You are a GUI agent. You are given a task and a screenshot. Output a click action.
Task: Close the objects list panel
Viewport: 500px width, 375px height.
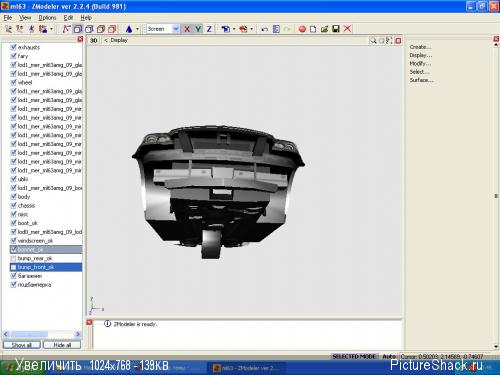click(x=80, y=39)
